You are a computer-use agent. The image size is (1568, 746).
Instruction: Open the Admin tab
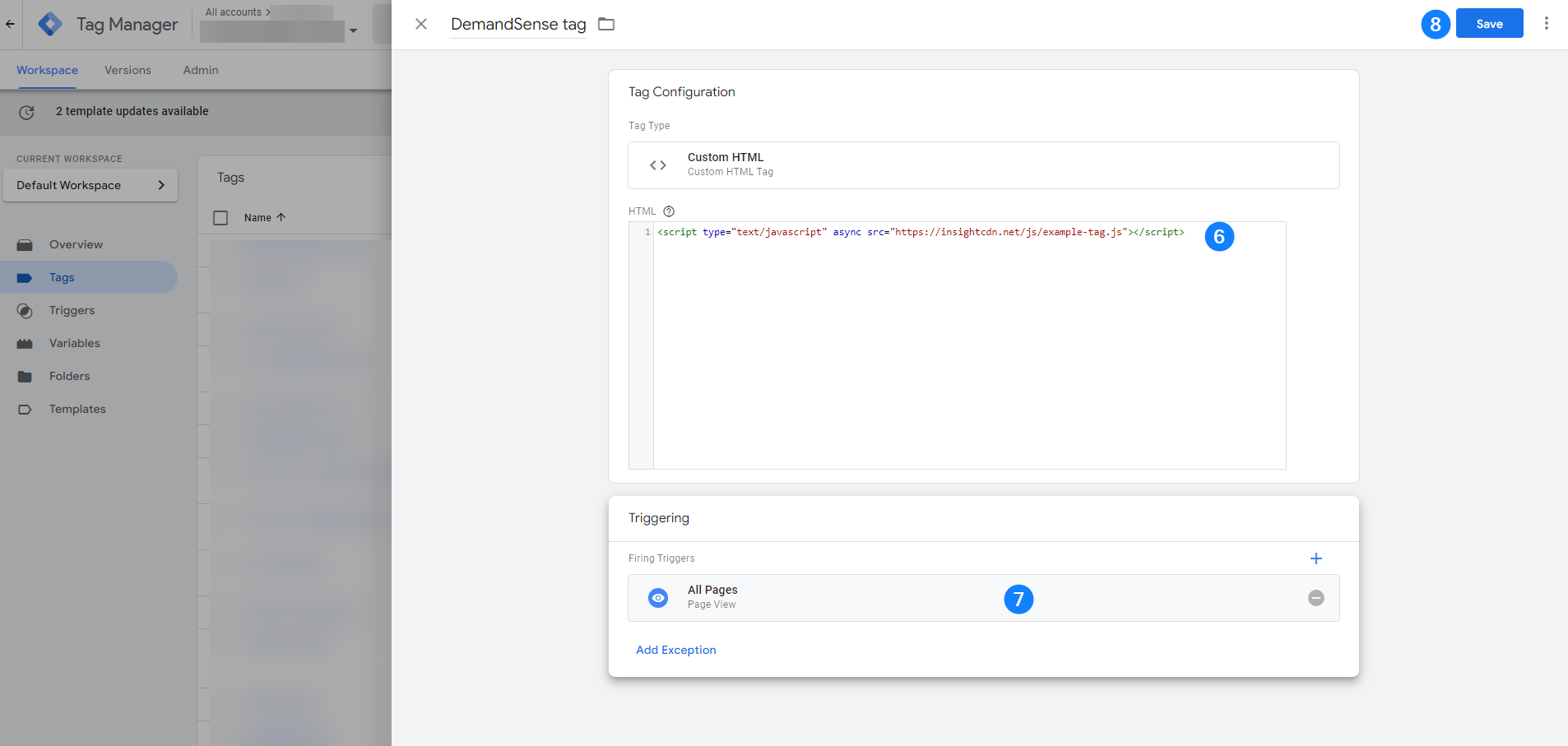point(201,70)
